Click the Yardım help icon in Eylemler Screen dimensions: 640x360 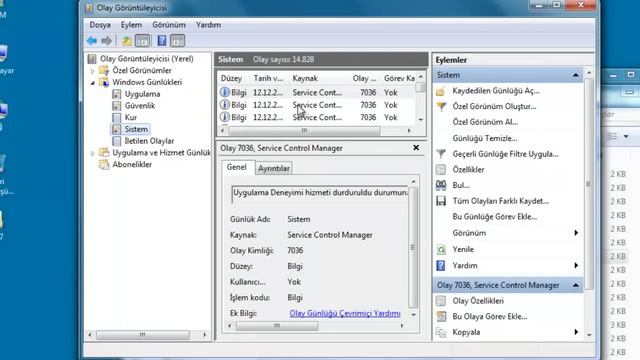tap(441, 266)
